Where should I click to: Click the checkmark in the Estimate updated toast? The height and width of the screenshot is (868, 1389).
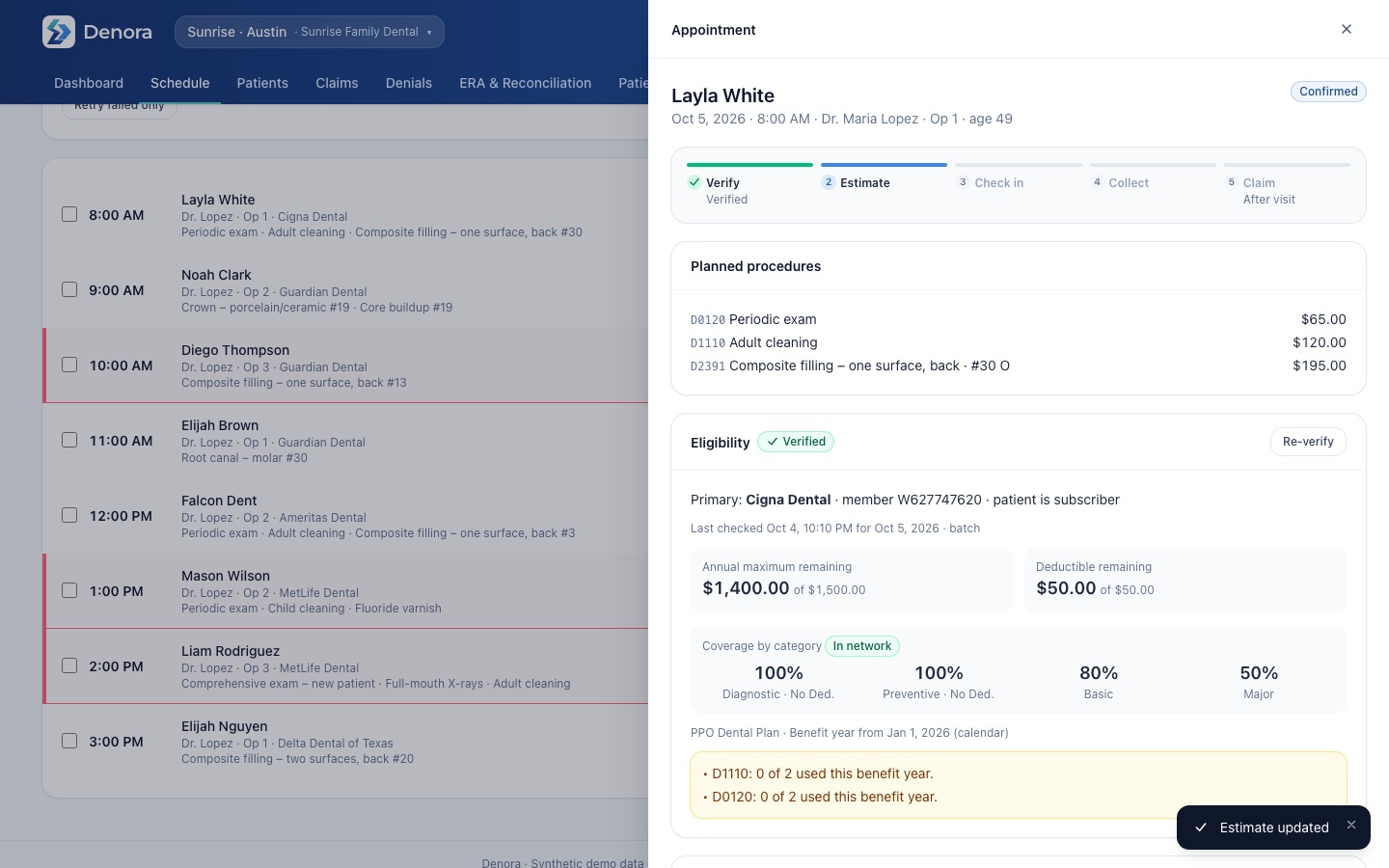click(x=1201, y=827)
